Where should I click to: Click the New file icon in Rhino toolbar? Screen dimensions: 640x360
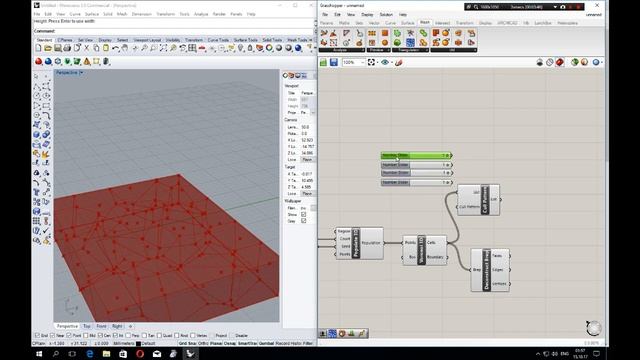click(38, 48)
